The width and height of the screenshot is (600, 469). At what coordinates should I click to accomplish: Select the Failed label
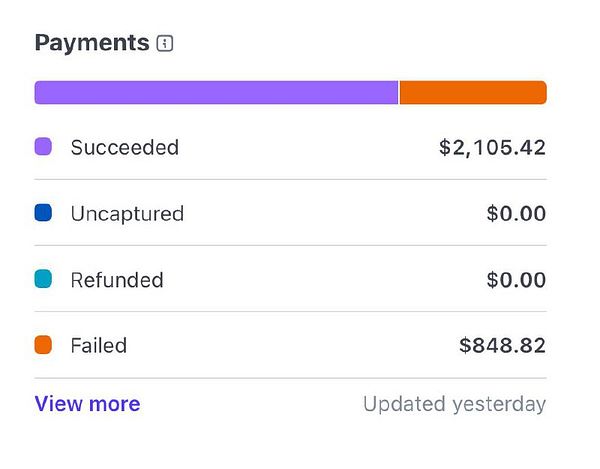point(98,346)
